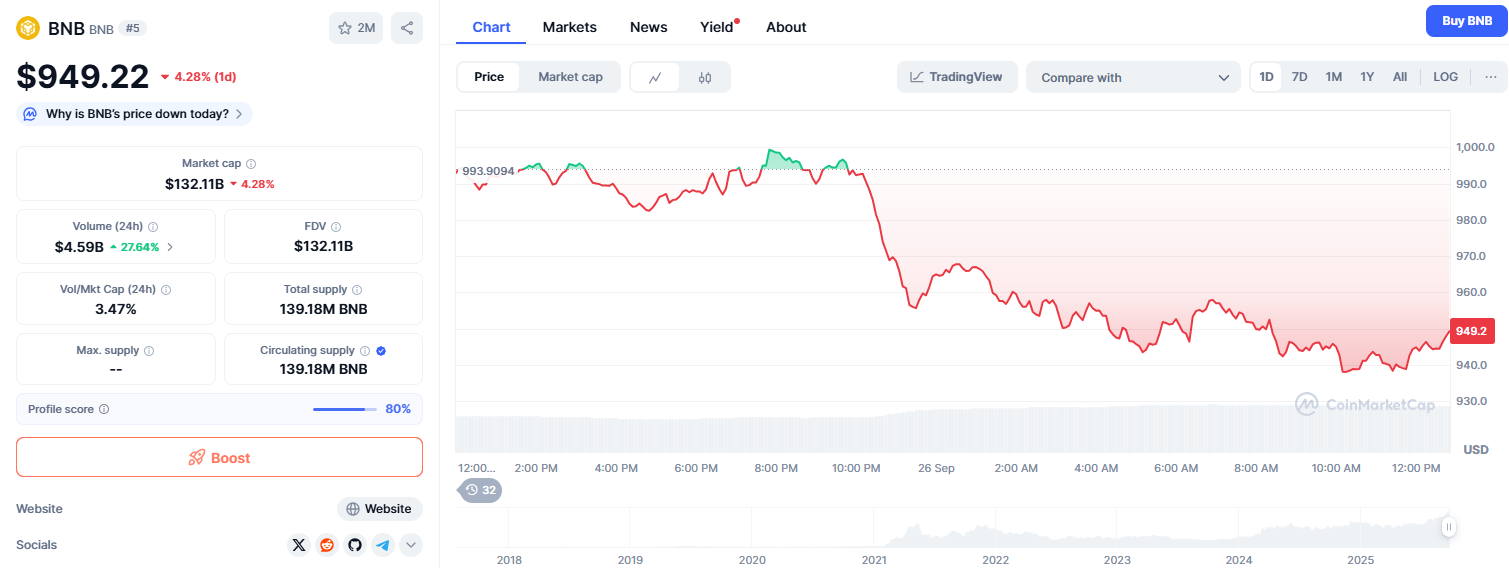Switch to line chart view
The width and height of the screenshot is (1509, 568).
coord(655,77)
